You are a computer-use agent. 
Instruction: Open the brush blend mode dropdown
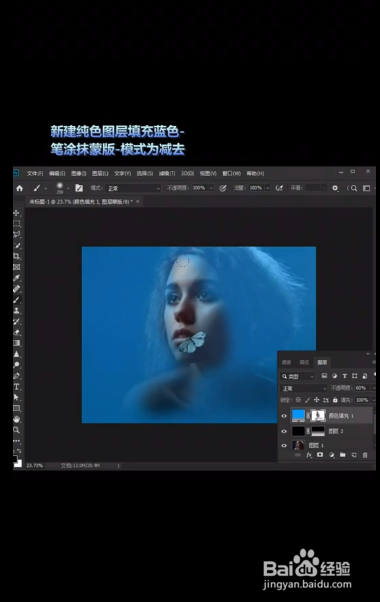[x=133, y=188]
